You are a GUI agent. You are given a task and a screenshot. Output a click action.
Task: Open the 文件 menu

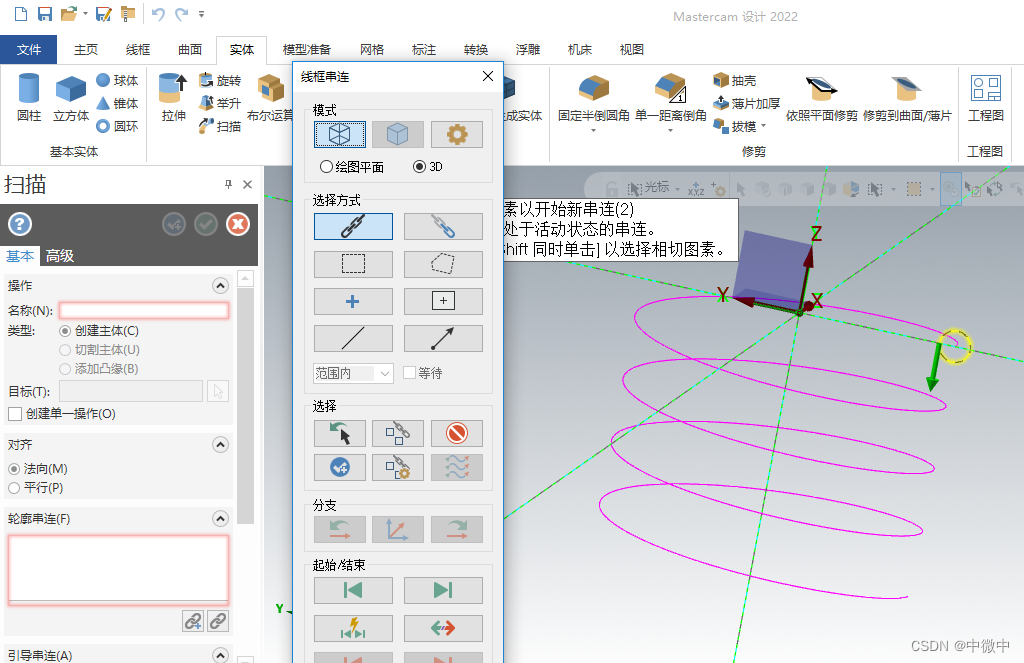tap(29, 50)
